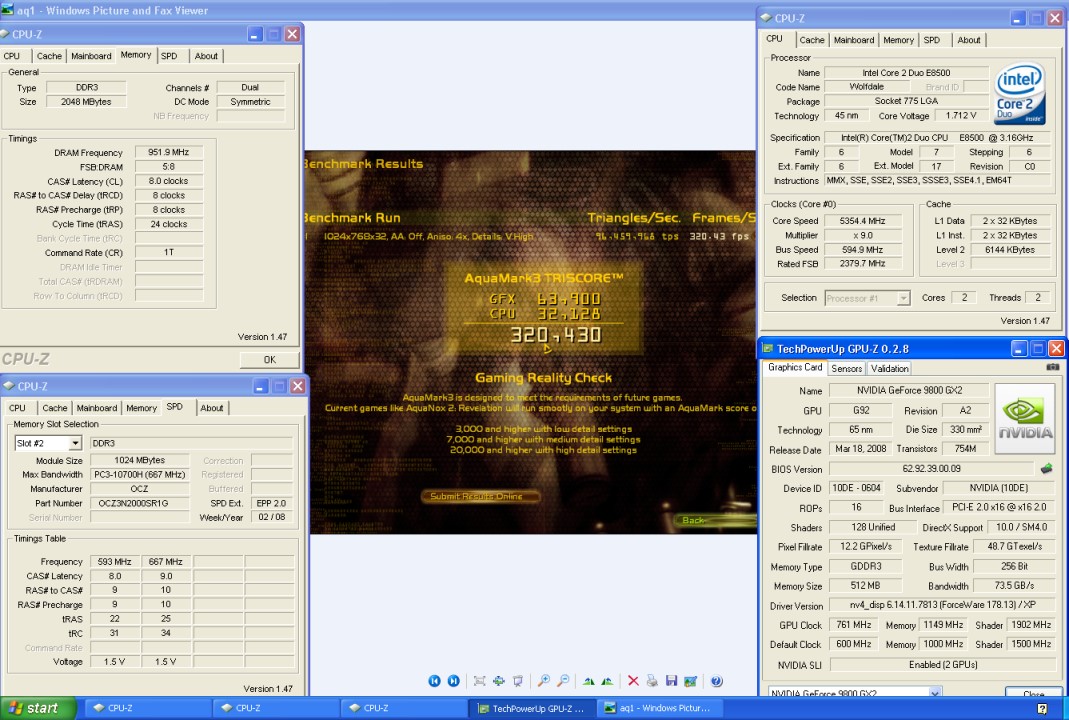Delete the image with the red X icon
This screenshot has height=720, width=1069.
click(633, 680)
